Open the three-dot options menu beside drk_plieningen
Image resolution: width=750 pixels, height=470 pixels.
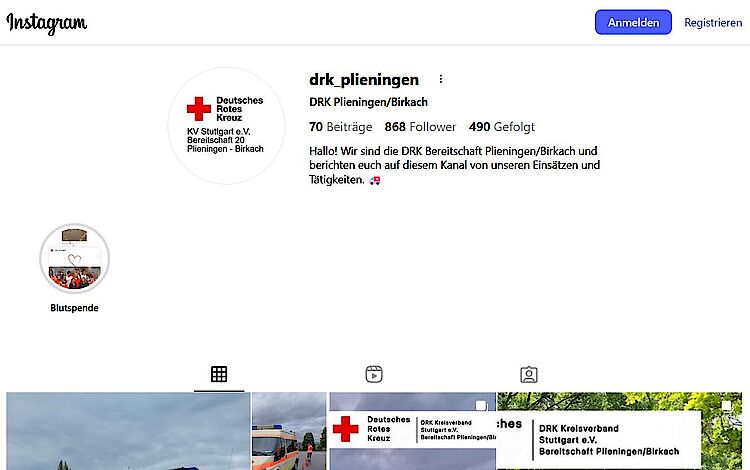click(x=441, y=79)
